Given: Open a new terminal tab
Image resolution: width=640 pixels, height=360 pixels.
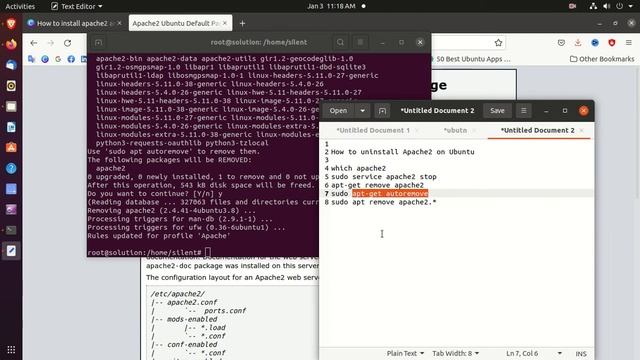Looking at the screenshot, I should [98, 42].
